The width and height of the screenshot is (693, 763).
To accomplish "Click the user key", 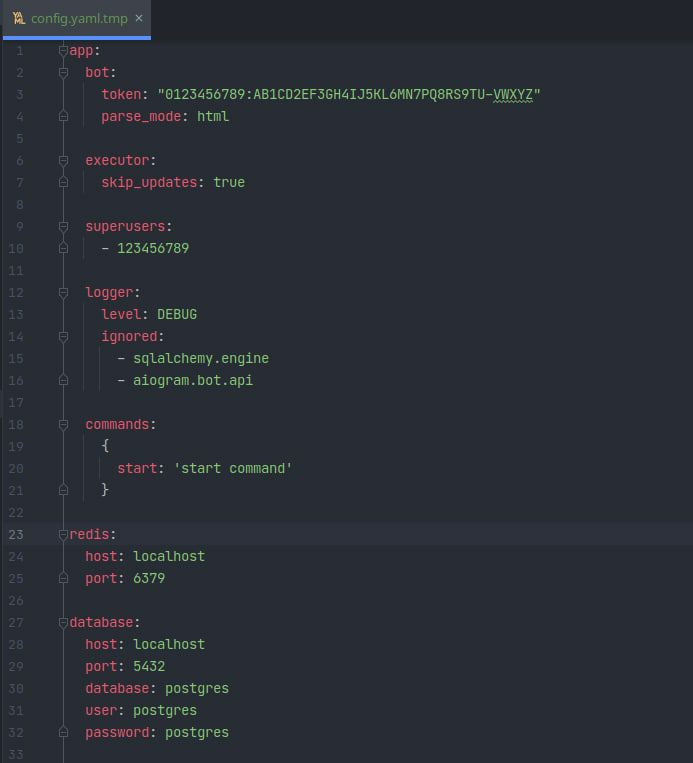I will (x=101, y=711).
